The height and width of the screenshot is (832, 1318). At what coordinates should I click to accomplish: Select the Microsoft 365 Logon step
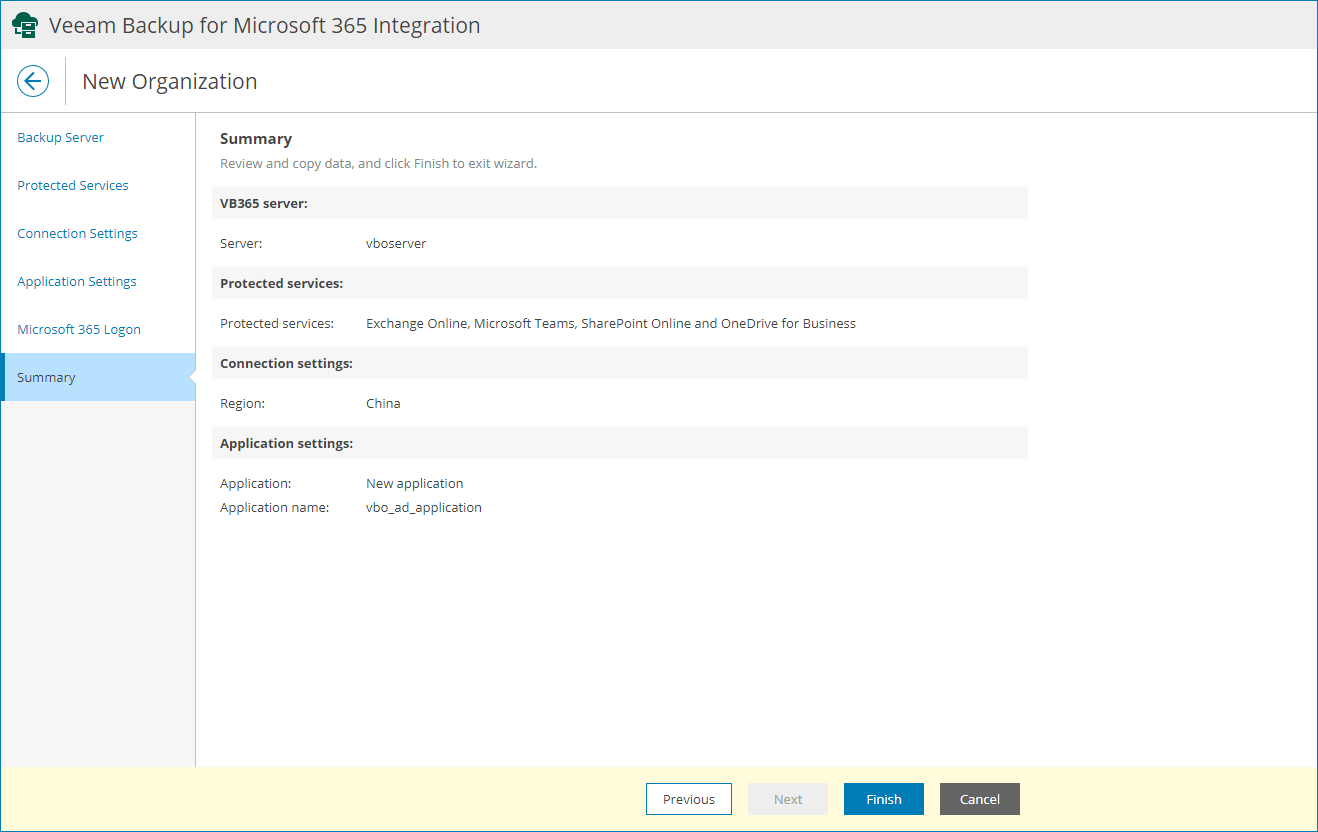point(79,329)
